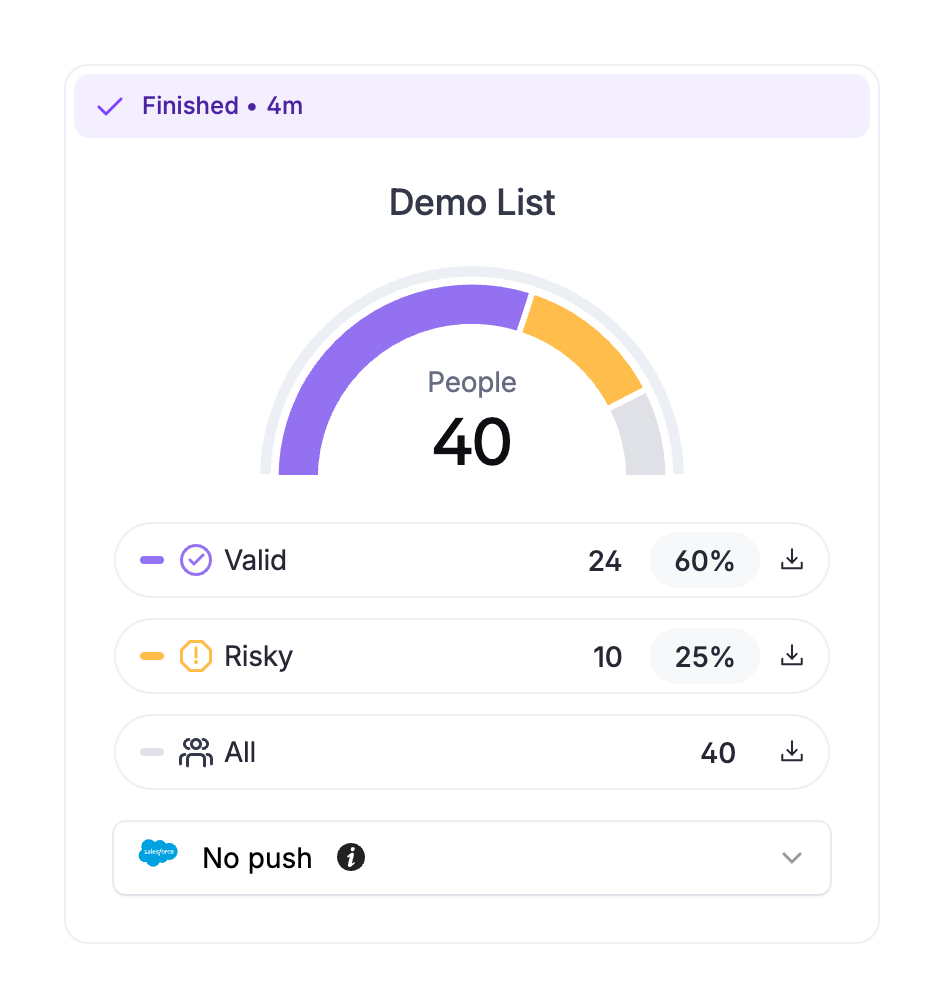The height and width of the screenshot is (1008, 944).
Task: Click the download icon for Valid contacts
Action: (x=791, y=560)
